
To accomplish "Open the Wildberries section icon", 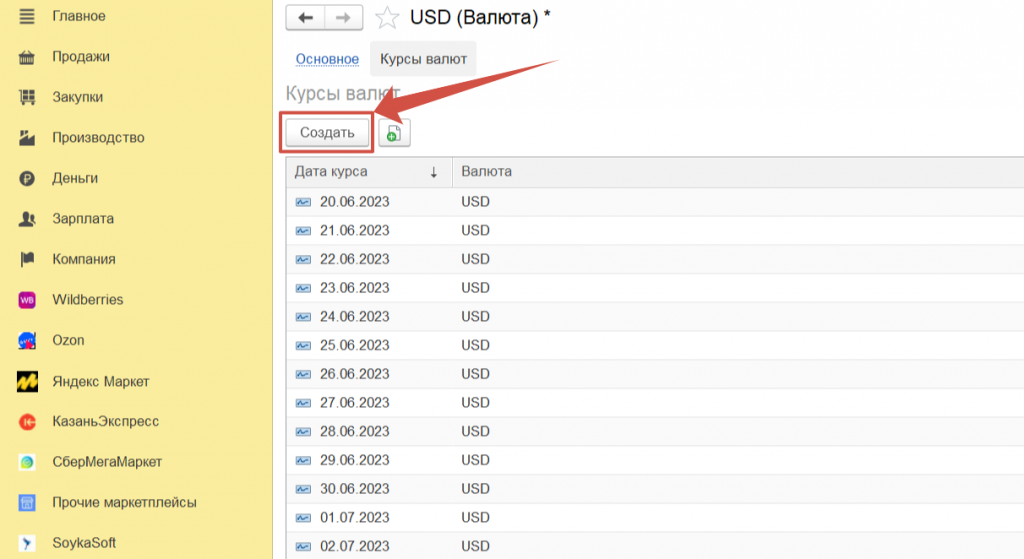I will [28, 300].
